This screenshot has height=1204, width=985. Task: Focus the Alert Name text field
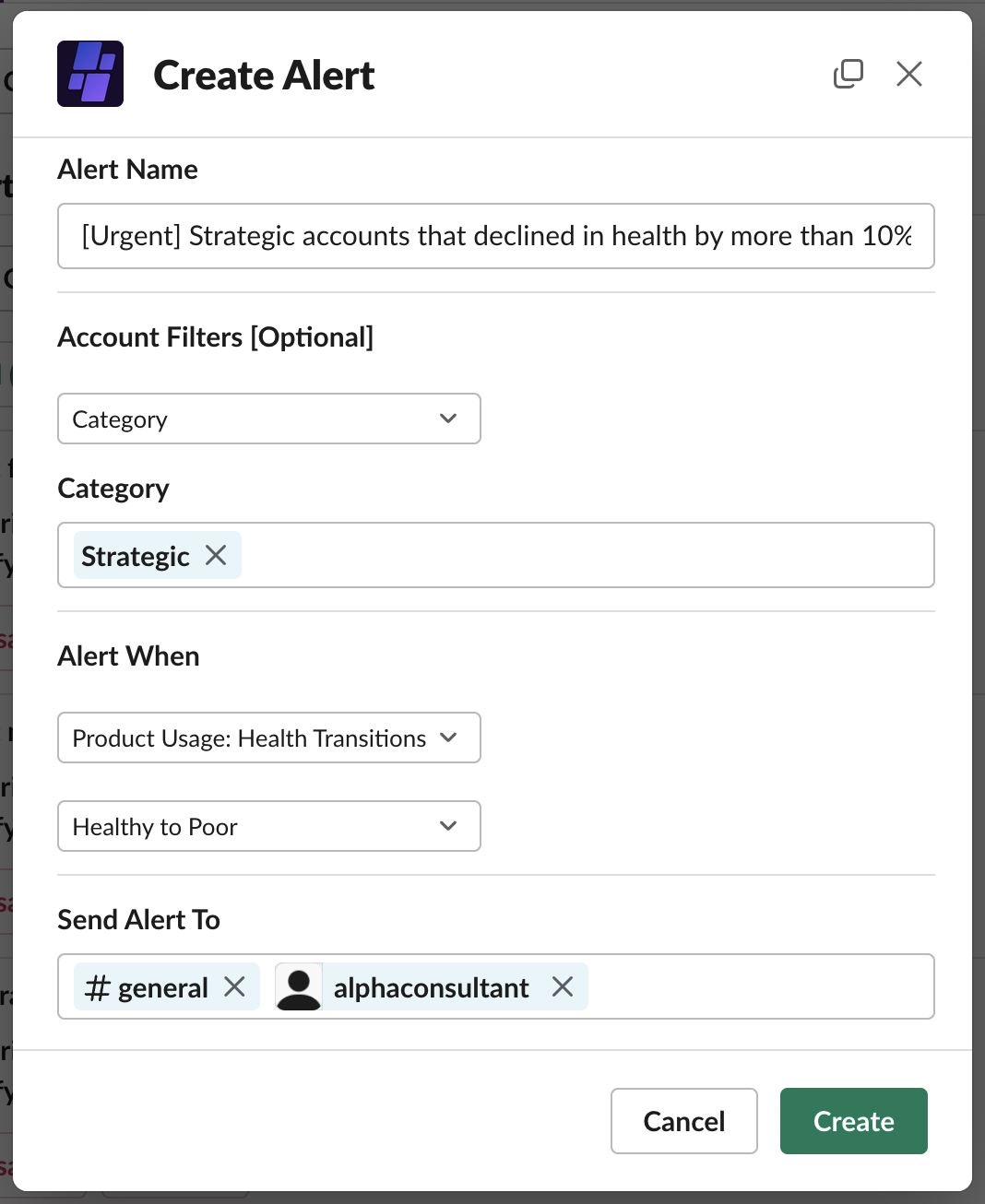[x=495, y=236]
